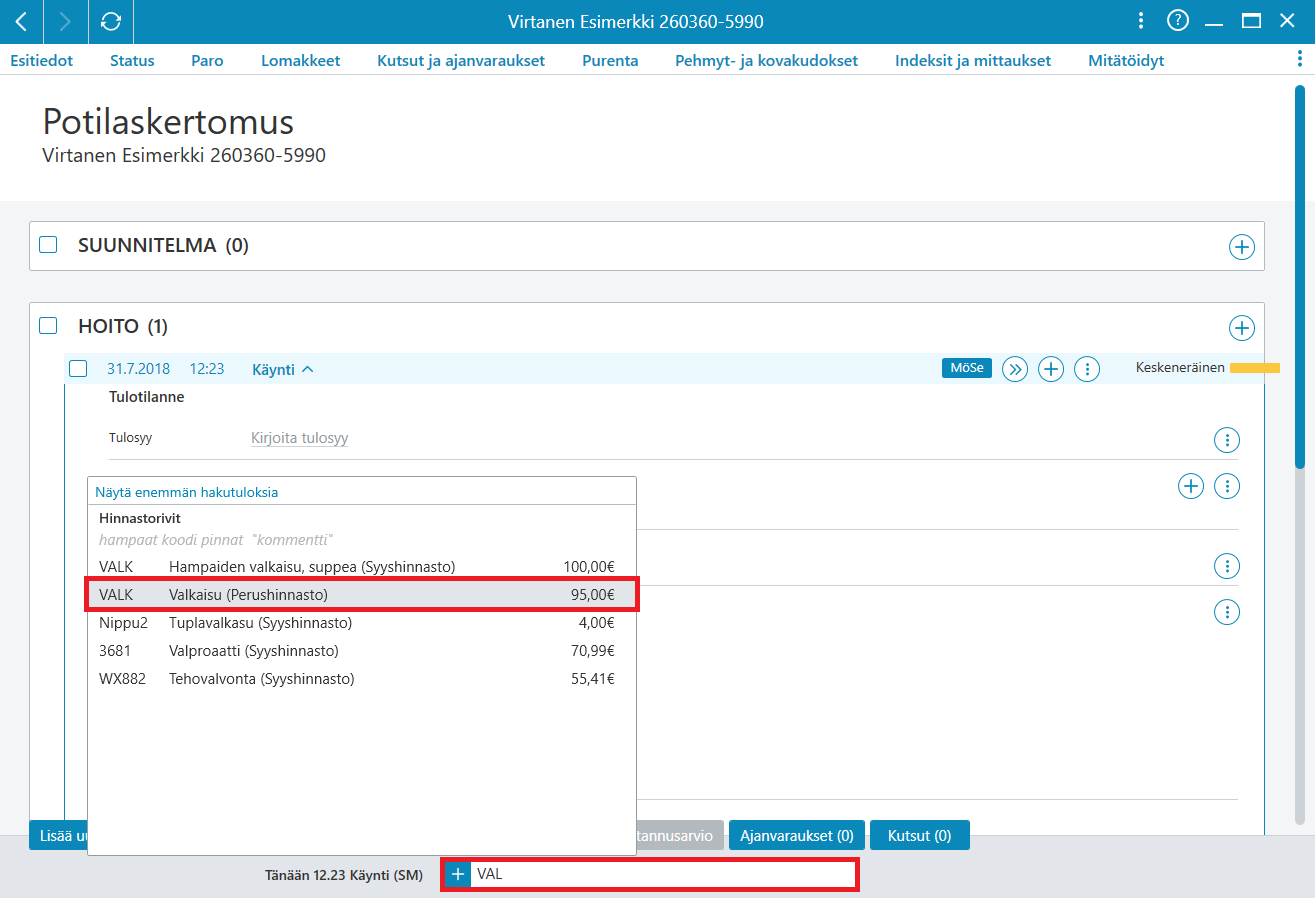Click plus icon below the Tulosyy row

coord(1190,486)
